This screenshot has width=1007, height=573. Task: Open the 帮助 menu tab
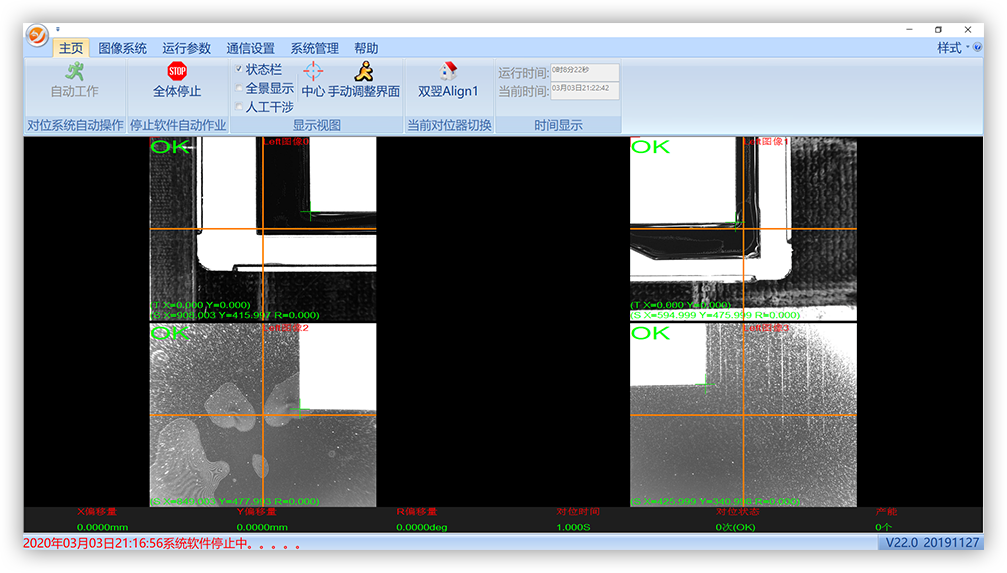coord(366,48)
